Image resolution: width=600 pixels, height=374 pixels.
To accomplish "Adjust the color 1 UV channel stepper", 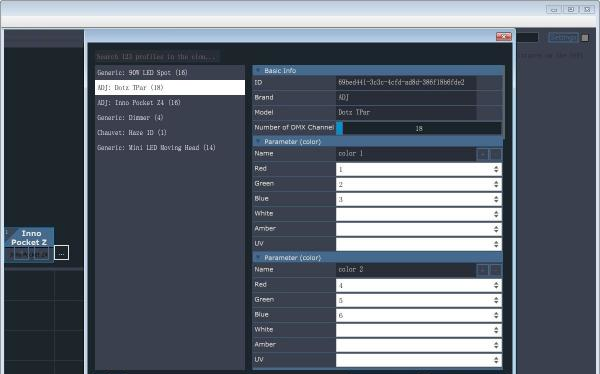I will [x=496, y=244].
